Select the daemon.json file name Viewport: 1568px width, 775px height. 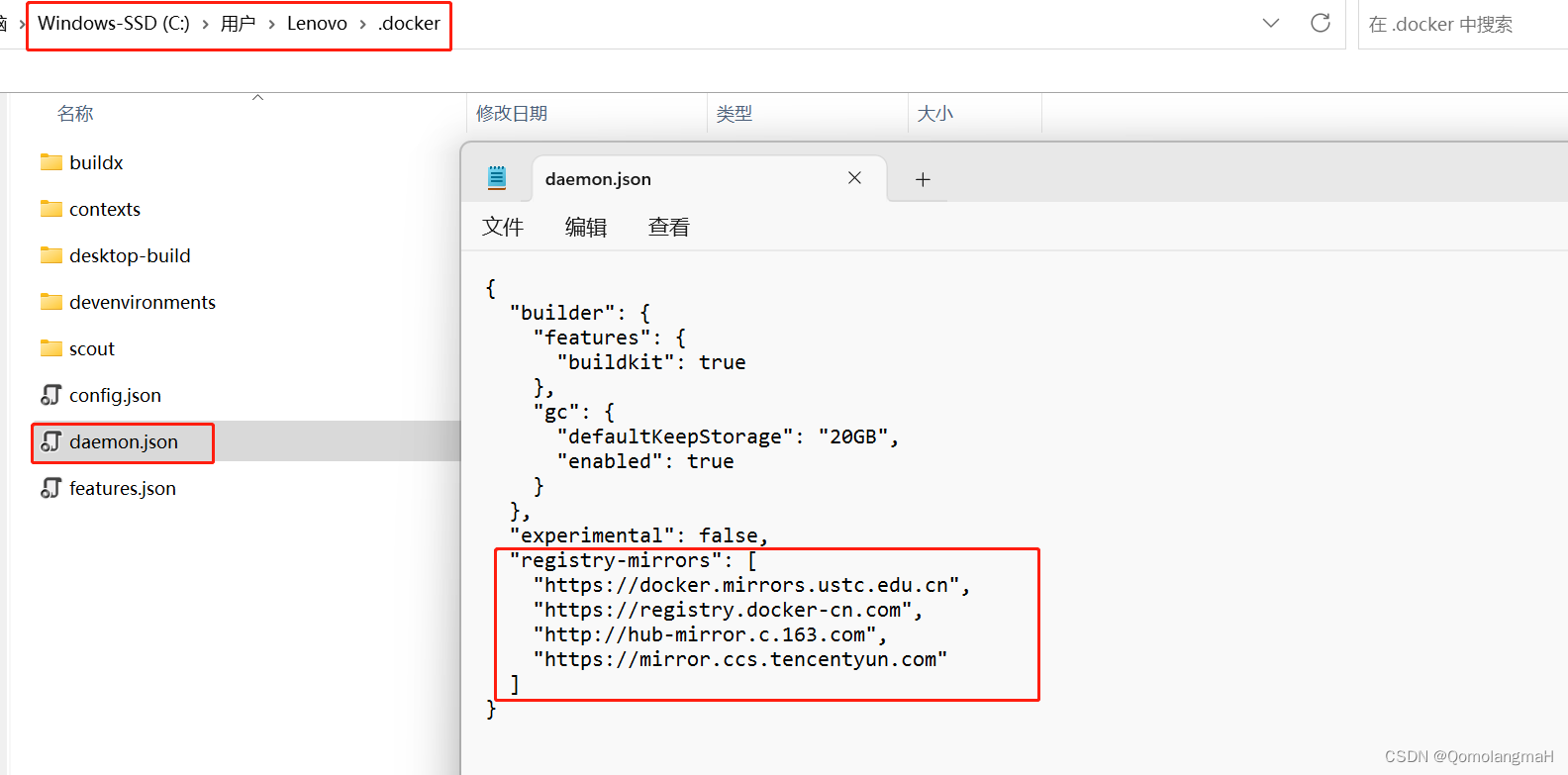tap(124, 441)
